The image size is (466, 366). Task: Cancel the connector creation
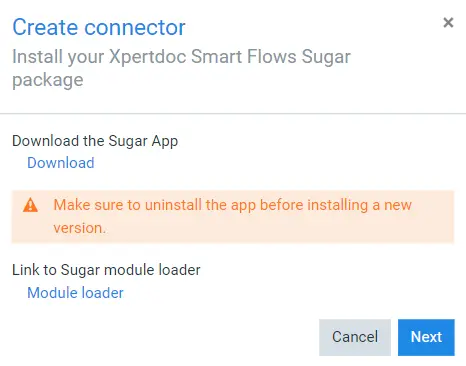(355, 337)
